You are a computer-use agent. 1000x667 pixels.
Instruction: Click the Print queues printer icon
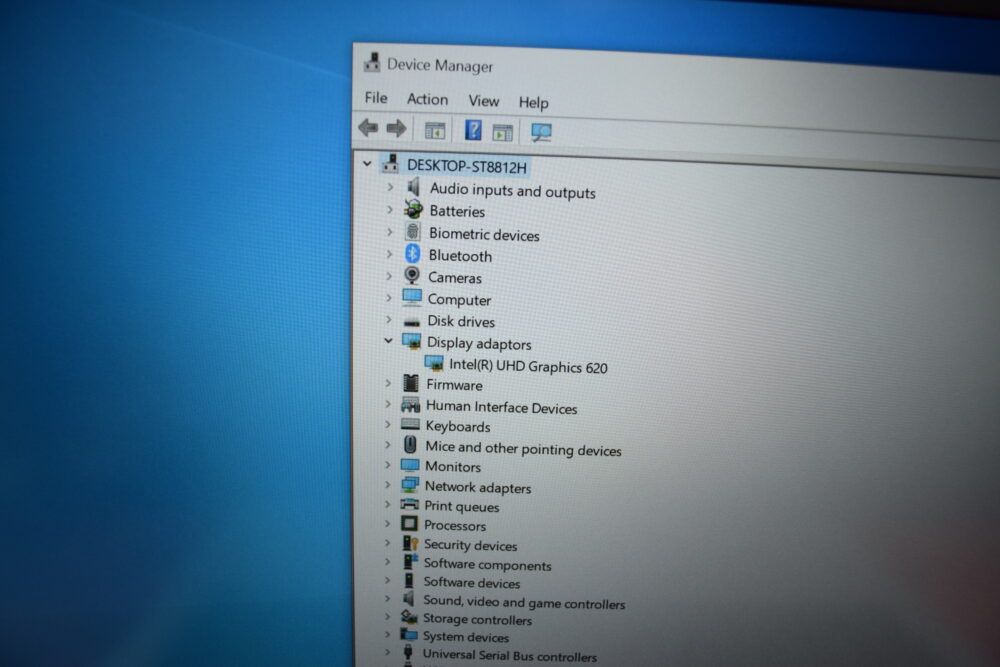pyautogui.click(x=409, y=504)
